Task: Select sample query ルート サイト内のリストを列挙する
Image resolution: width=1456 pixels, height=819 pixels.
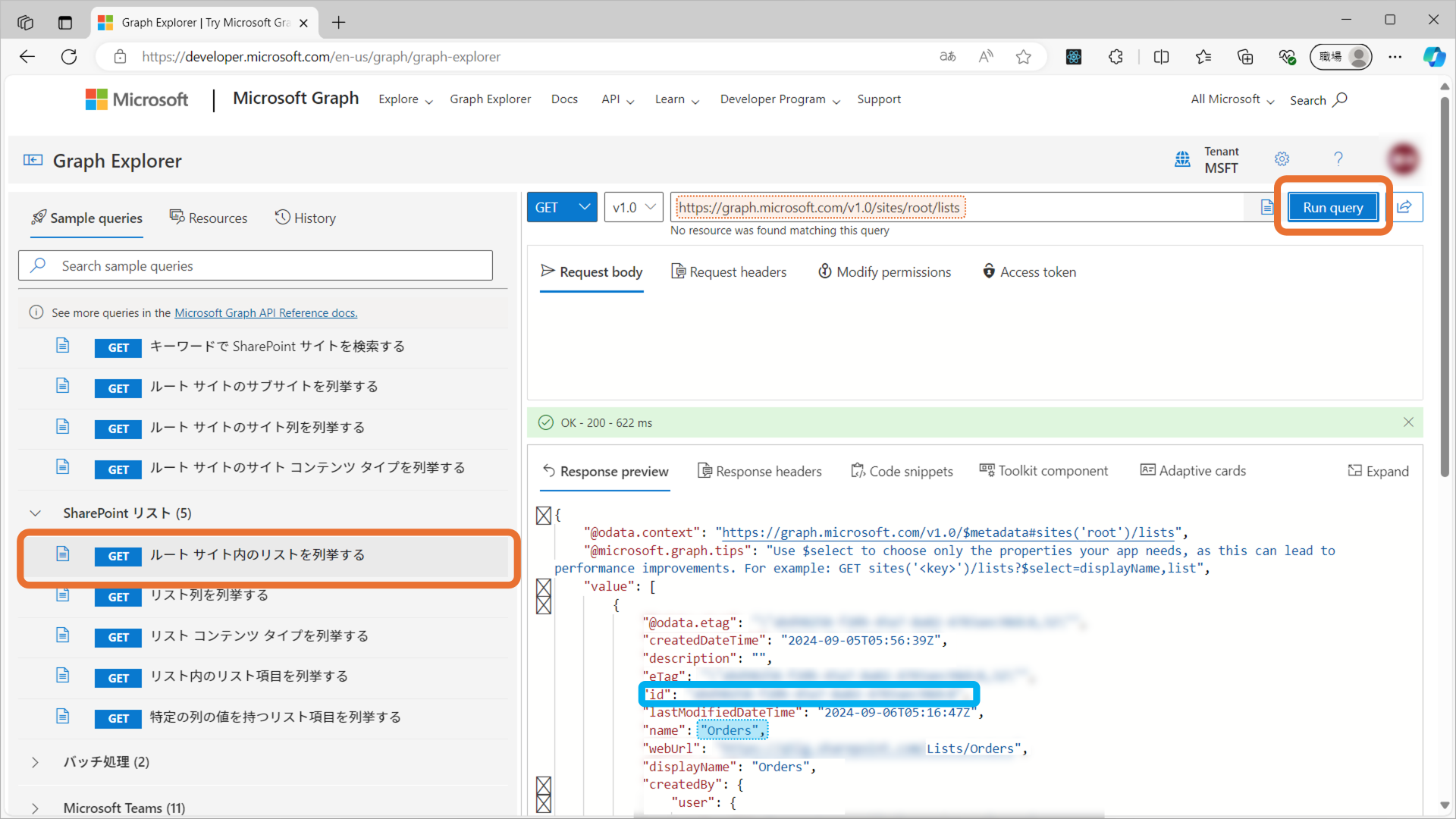Action: 263,555
